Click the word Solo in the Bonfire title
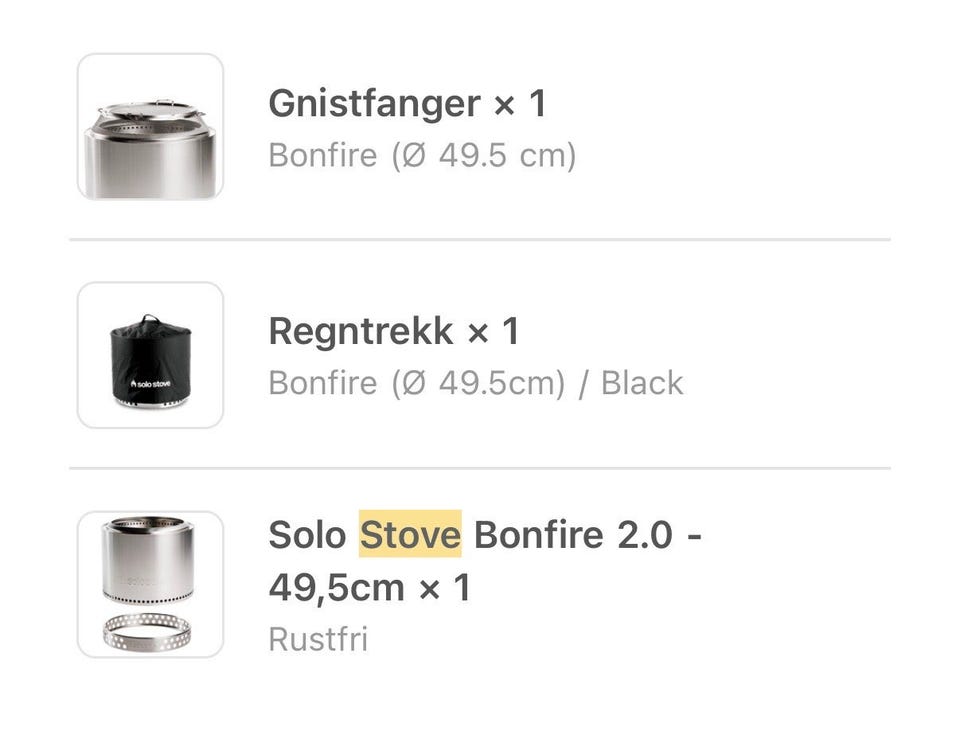This screenshot has height=743, width=960. pyautogui.click(x=307, y=534)
